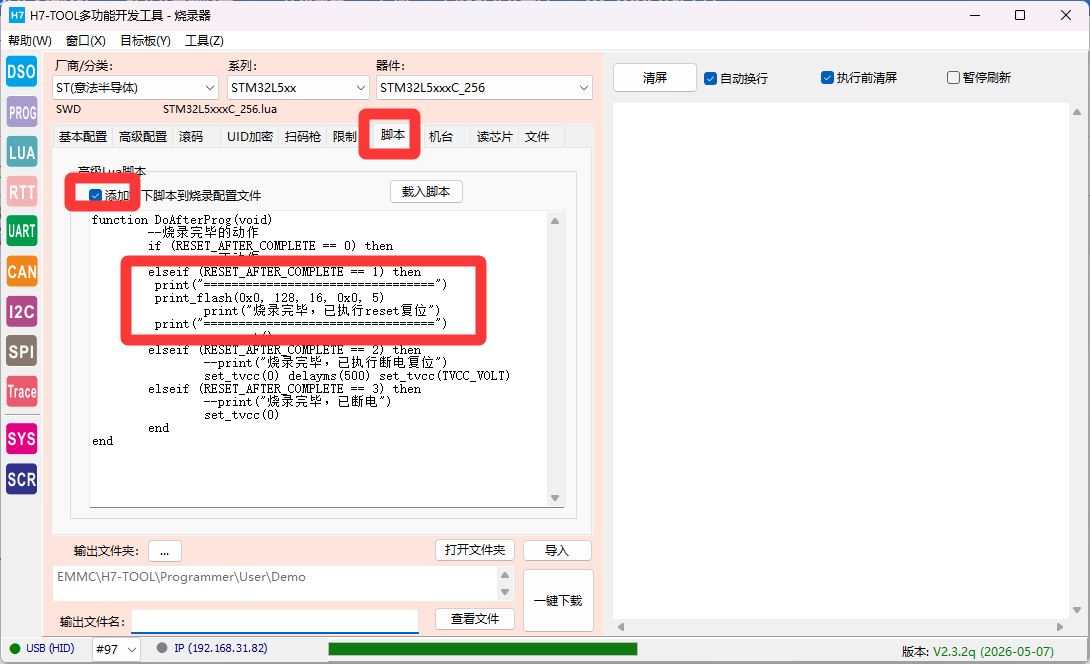Open the I2C tool

pos(22,311)
